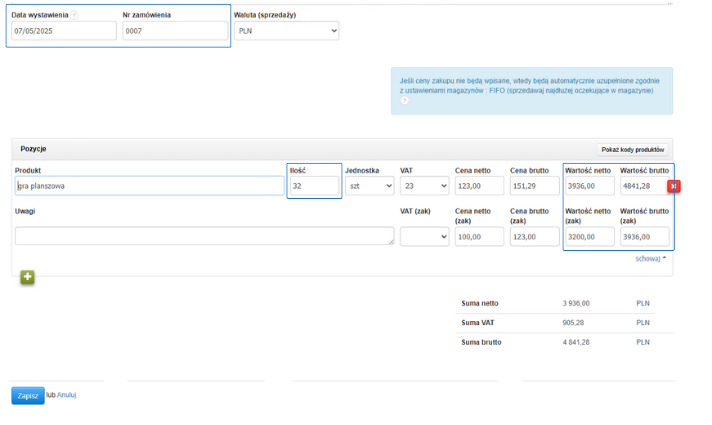The image size is (712, 425).
Task: Click the Produkt field containing gra planszowa
Action: tap(150, 186)
